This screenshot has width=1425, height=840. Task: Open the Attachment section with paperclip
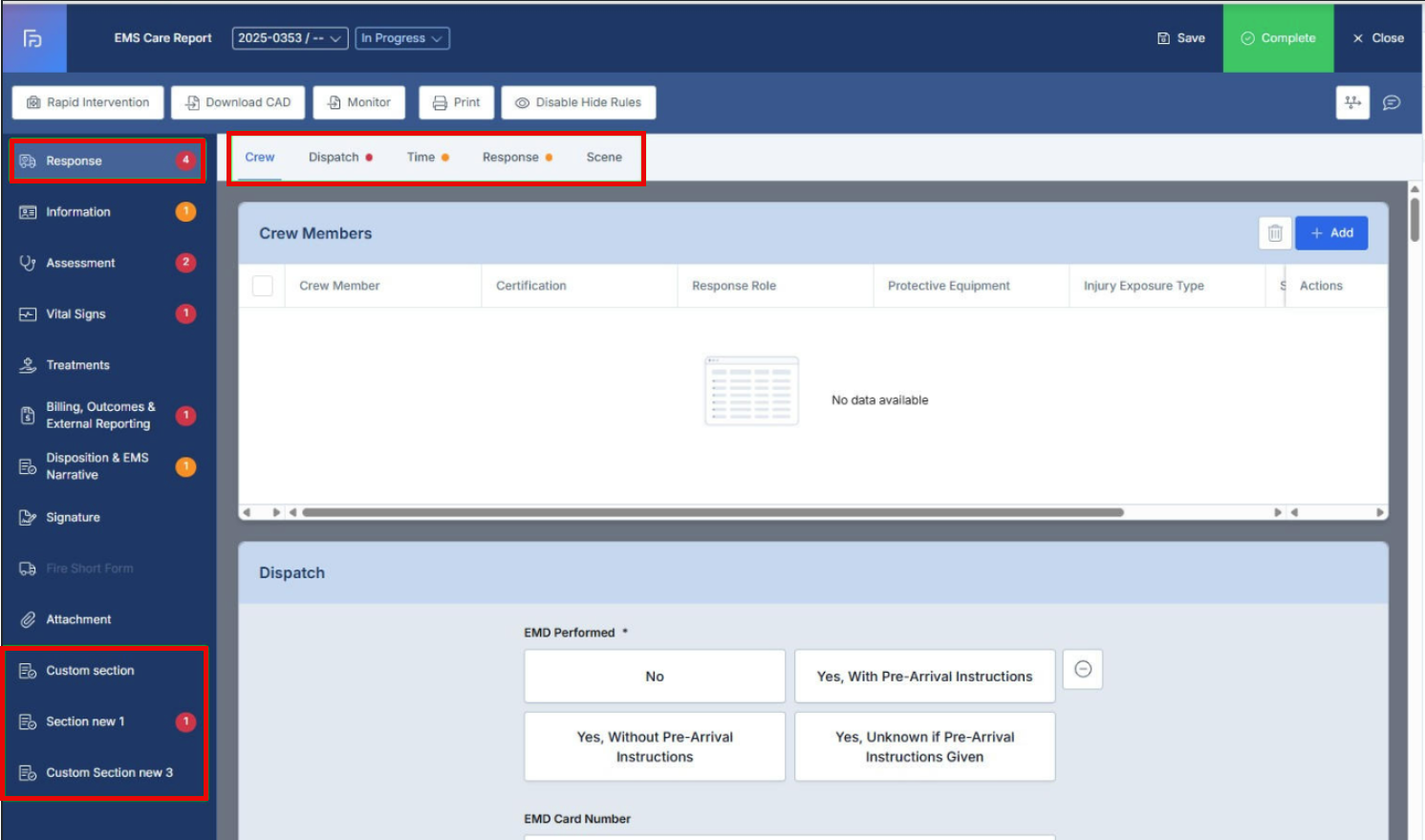(x=78, y=619)
